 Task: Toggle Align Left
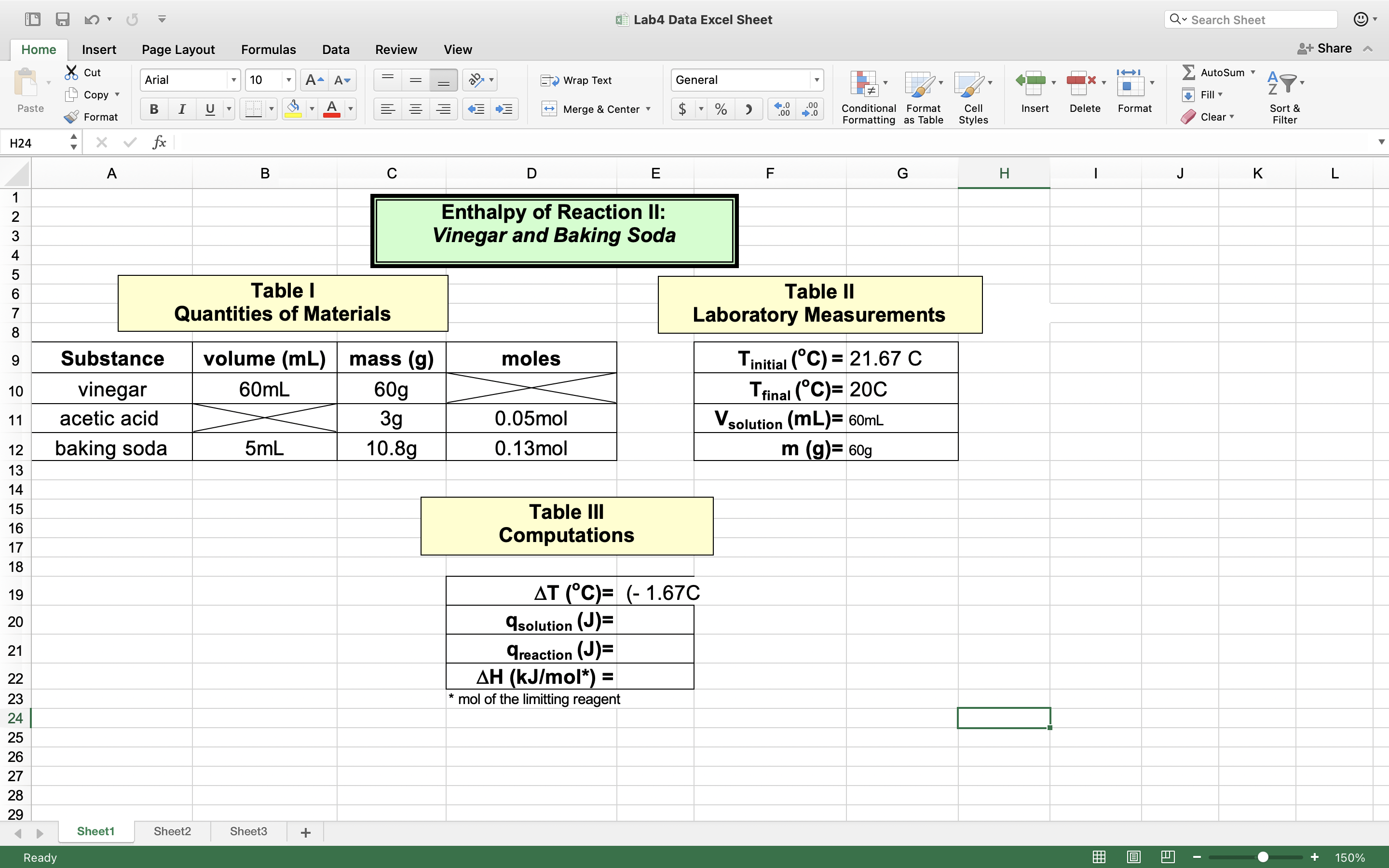click(x=387, y=109)
